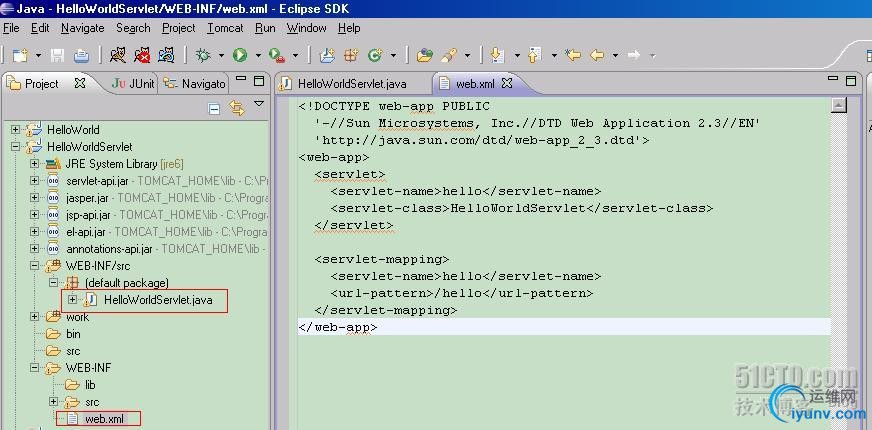The width and height of the screenshot is (872, 430).
Task: Select HelloWorldServlet.java in the project tree
Action: 158,300
